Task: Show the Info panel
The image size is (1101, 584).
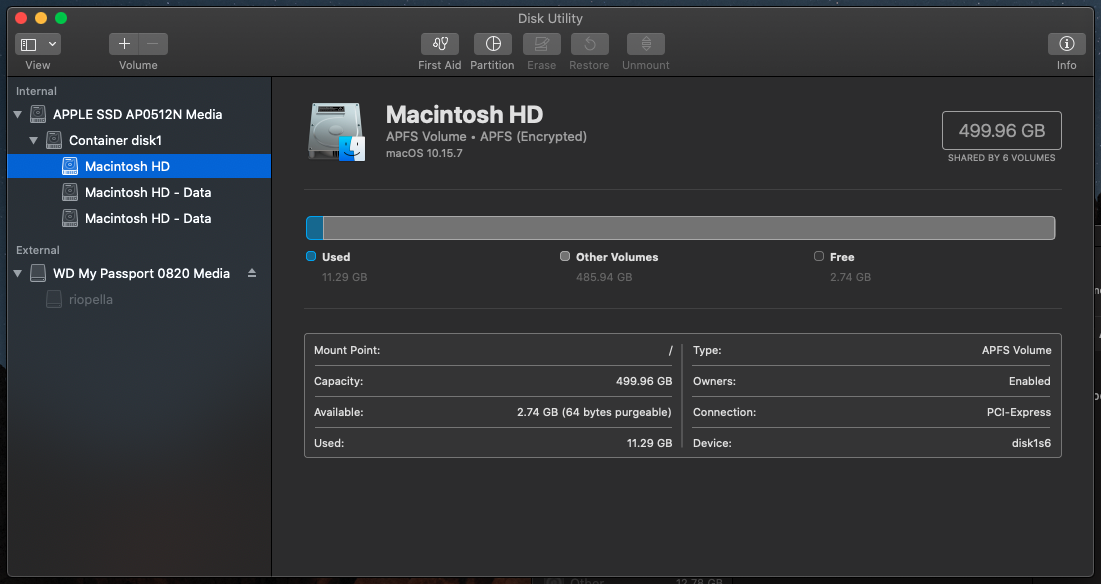Action: (1067, 44)
